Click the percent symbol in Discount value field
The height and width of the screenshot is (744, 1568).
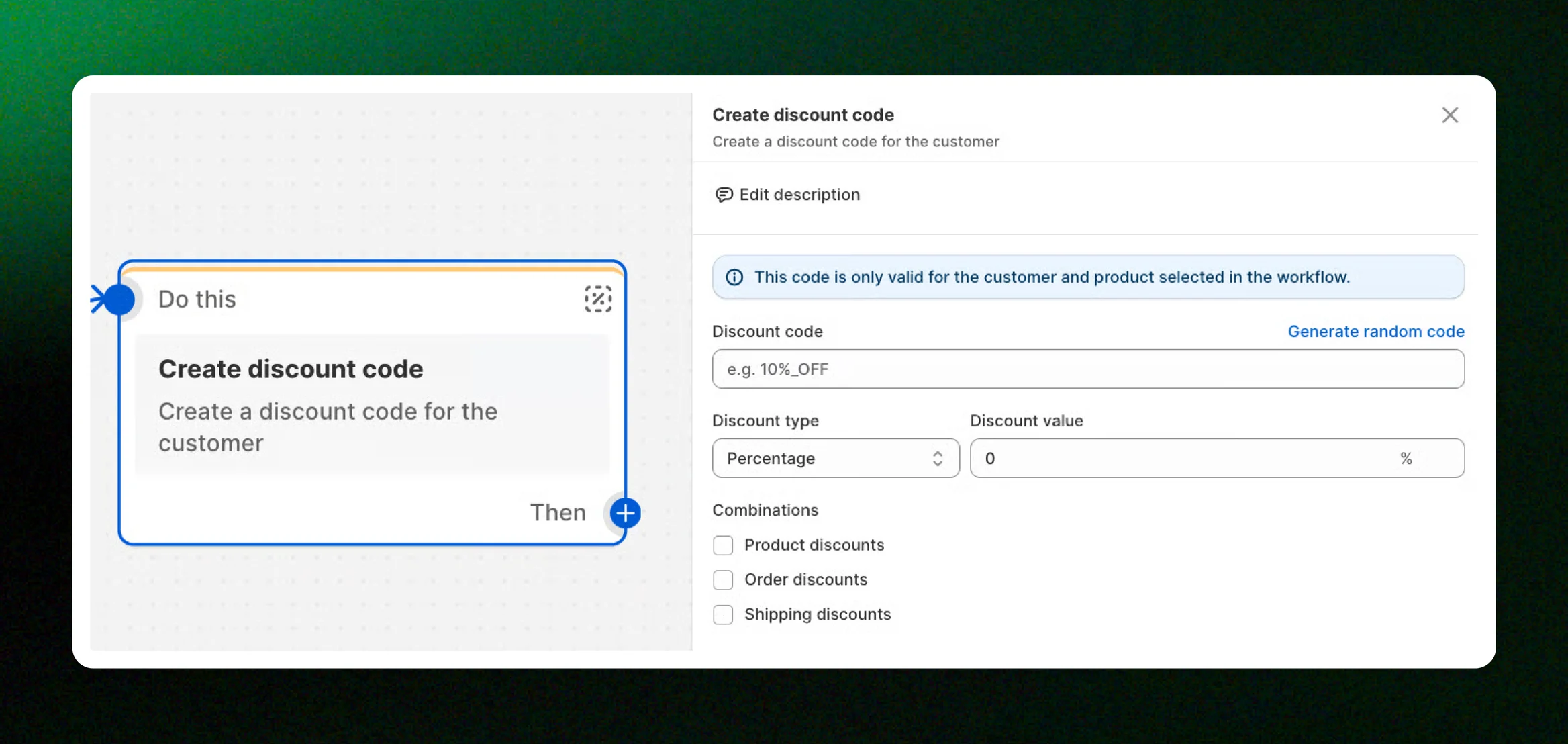click(x=1406, y=459)
